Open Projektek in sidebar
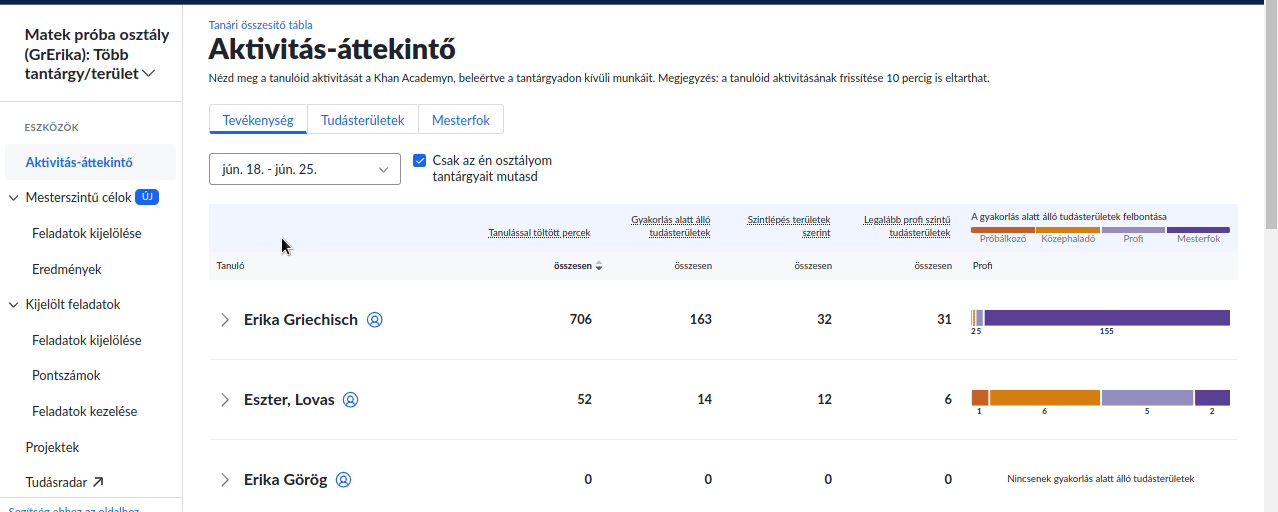This screenshot has height=512, width=1278. tap(52, 447)
